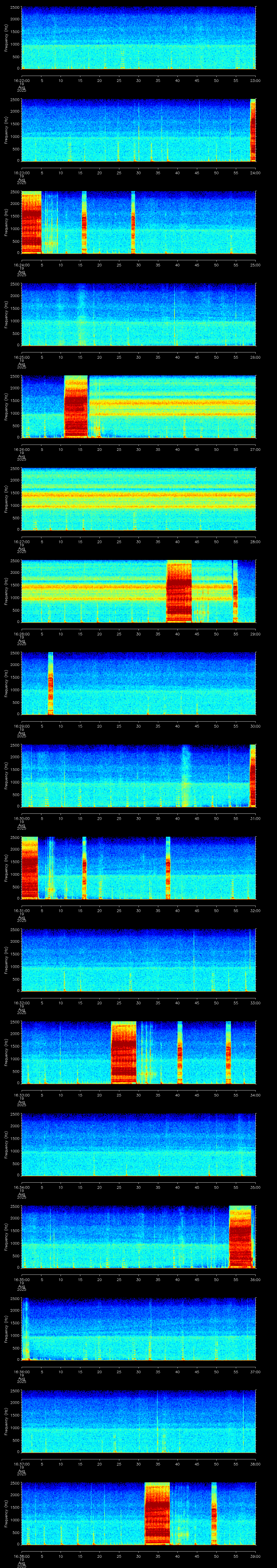Open the spectrogram panel starting at 16:32:00

pos(138,960)
